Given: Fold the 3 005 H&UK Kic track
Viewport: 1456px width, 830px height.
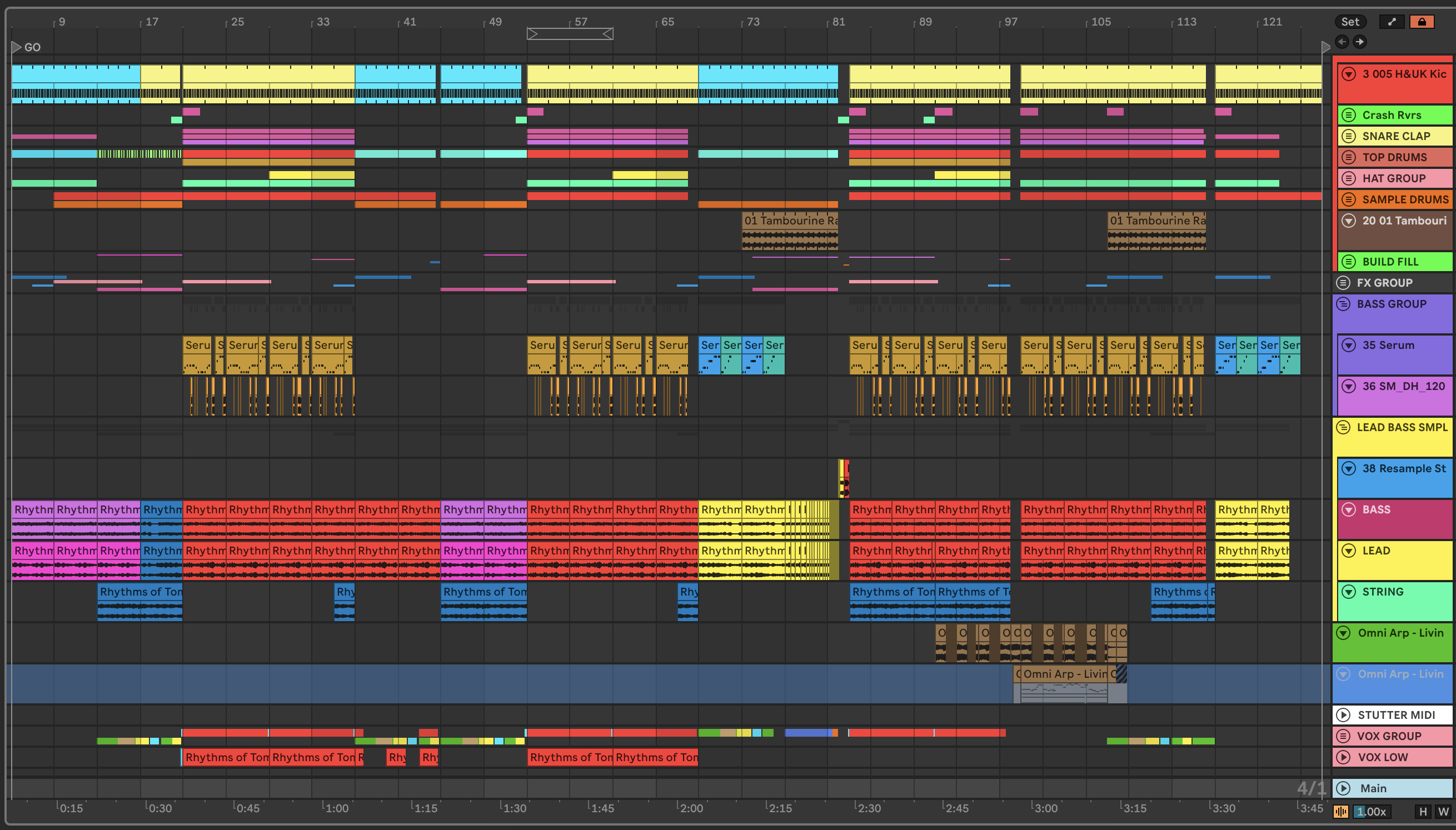Looking at the screenshot, I should (1348, 74).
